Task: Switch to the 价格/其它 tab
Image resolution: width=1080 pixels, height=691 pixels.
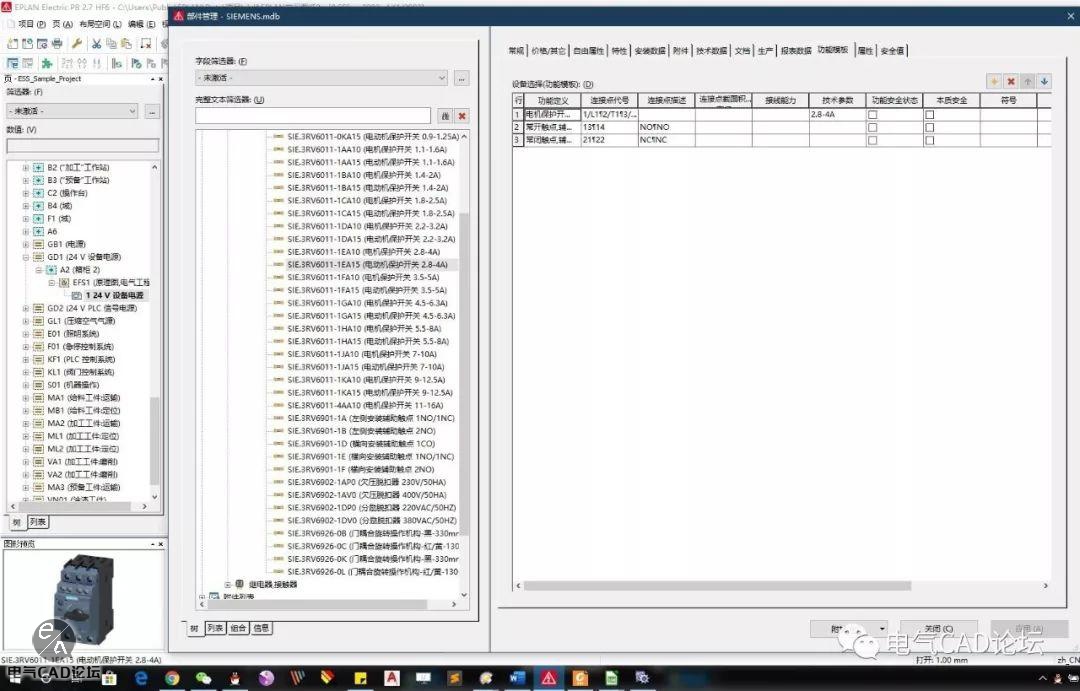Action: (x=548, y=50)
